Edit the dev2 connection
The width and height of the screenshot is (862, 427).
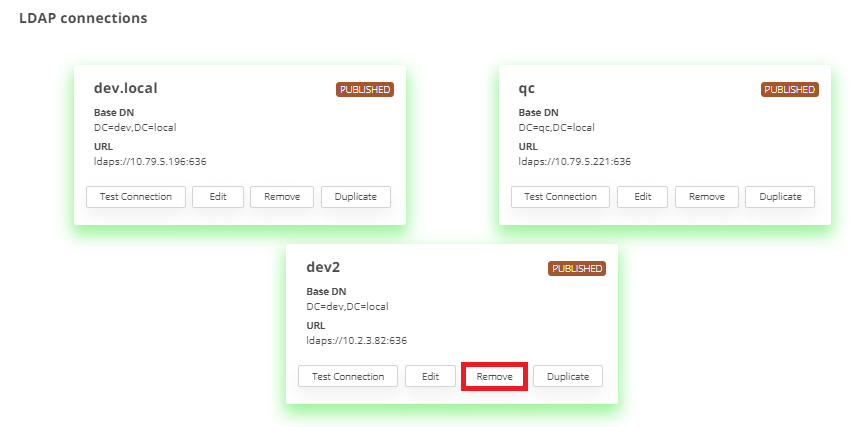coord(431,377)
